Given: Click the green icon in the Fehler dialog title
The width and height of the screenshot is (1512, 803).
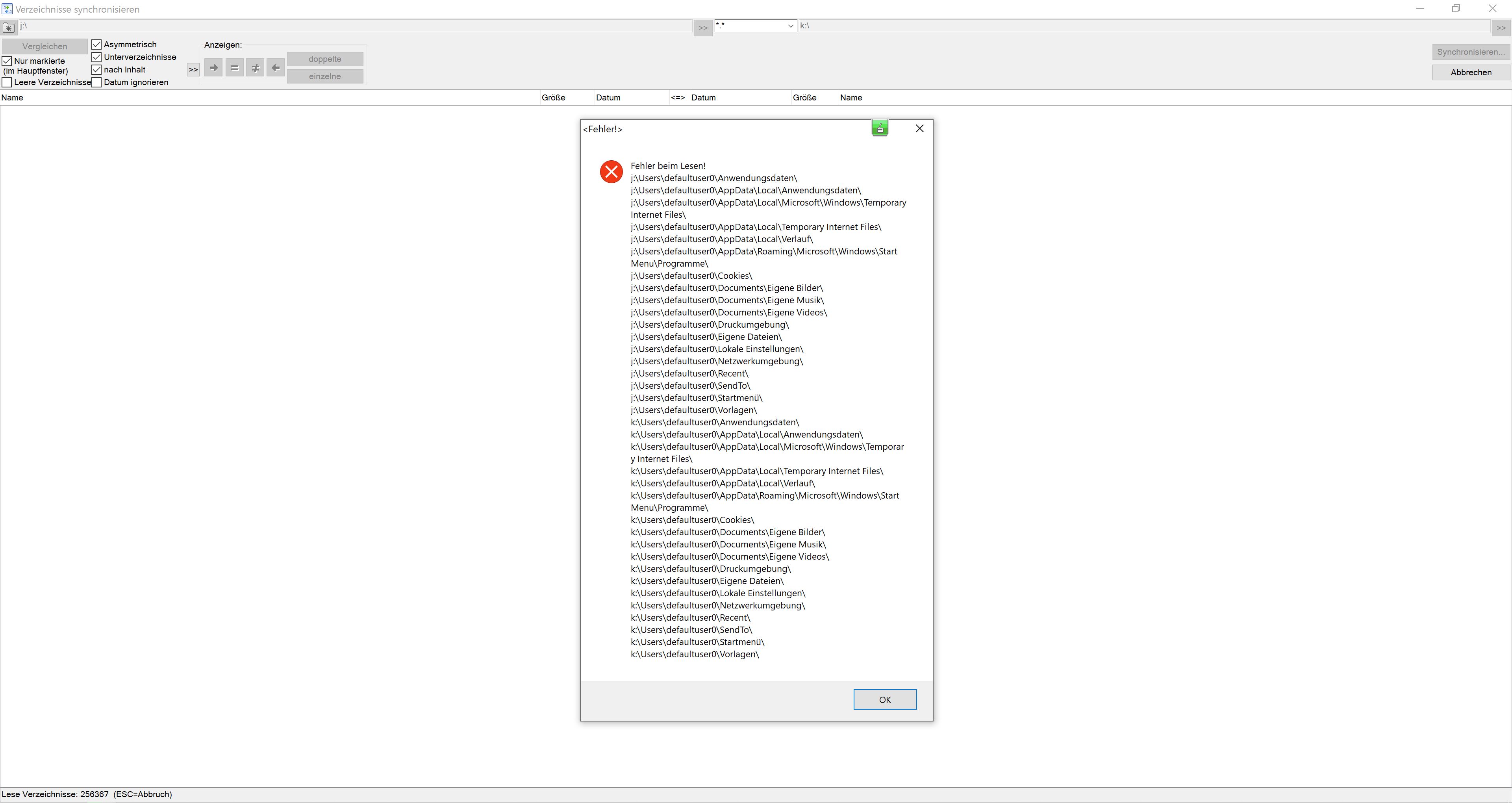Looking at the screenshot, I should [x=879, y=128].
